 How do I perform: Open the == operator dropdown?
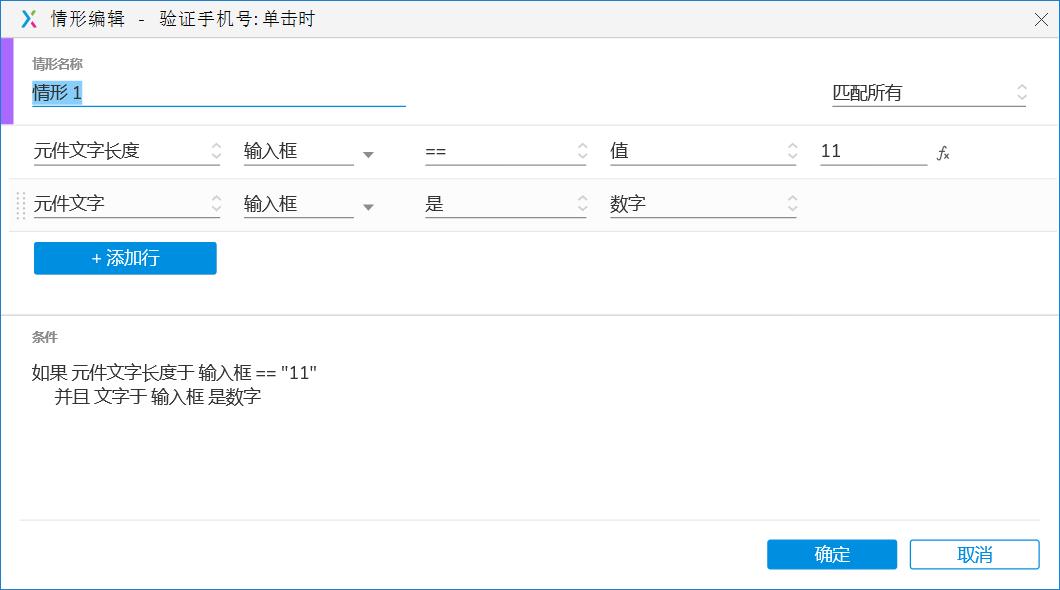[506, 151]
